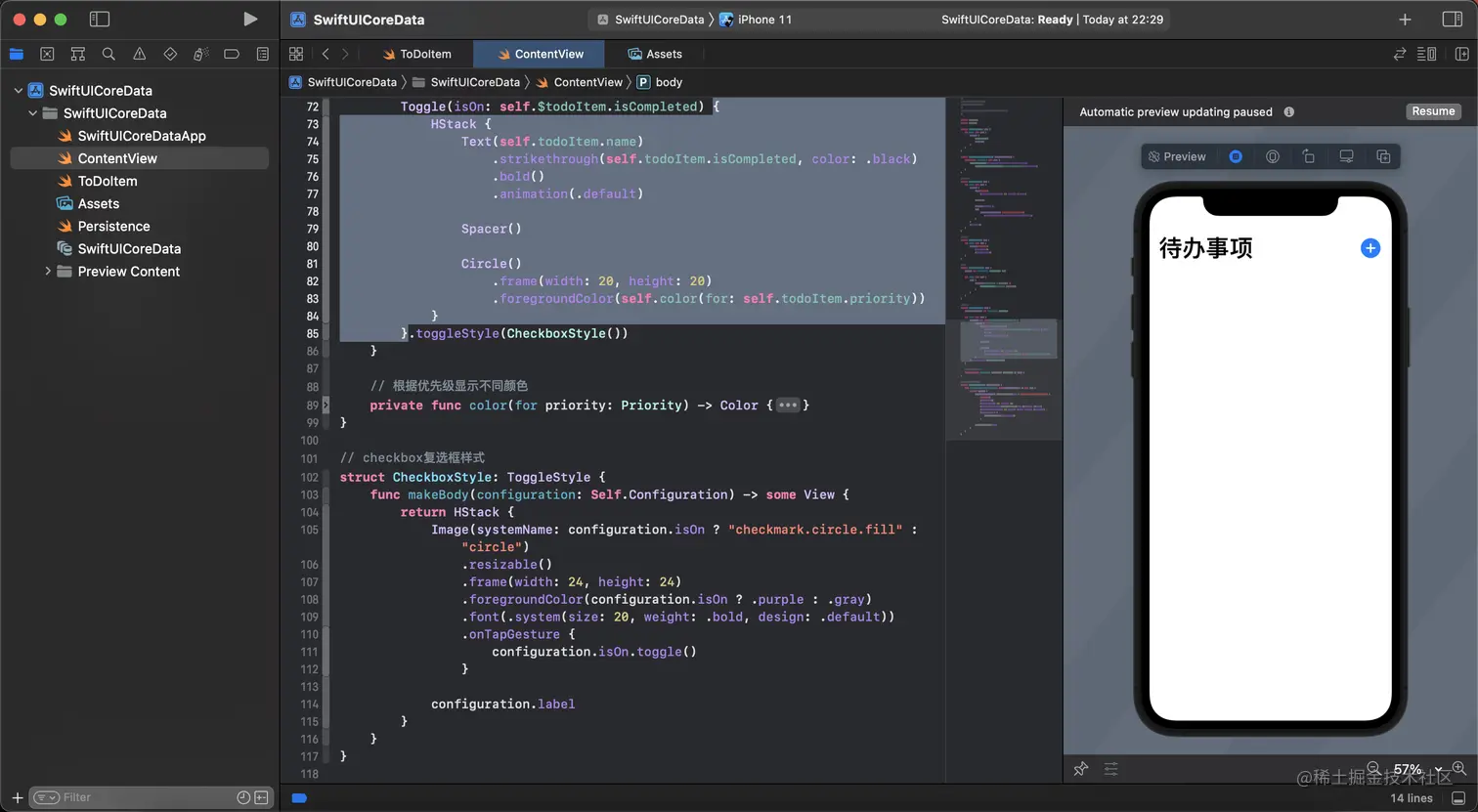Pin the preview canvas

1080,769
